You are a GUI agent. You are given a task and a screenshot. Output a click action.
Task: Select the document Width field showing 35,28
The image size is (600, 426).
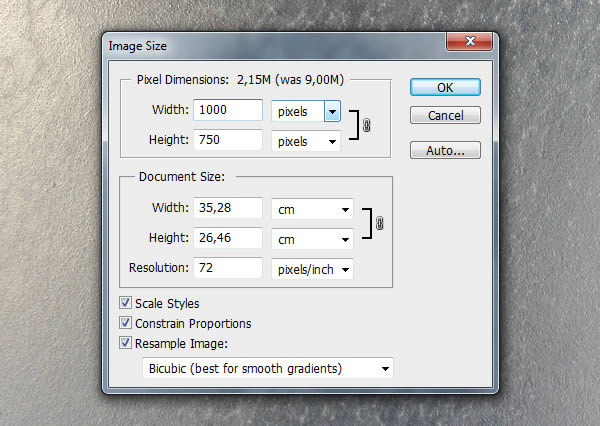pos(229,210)
